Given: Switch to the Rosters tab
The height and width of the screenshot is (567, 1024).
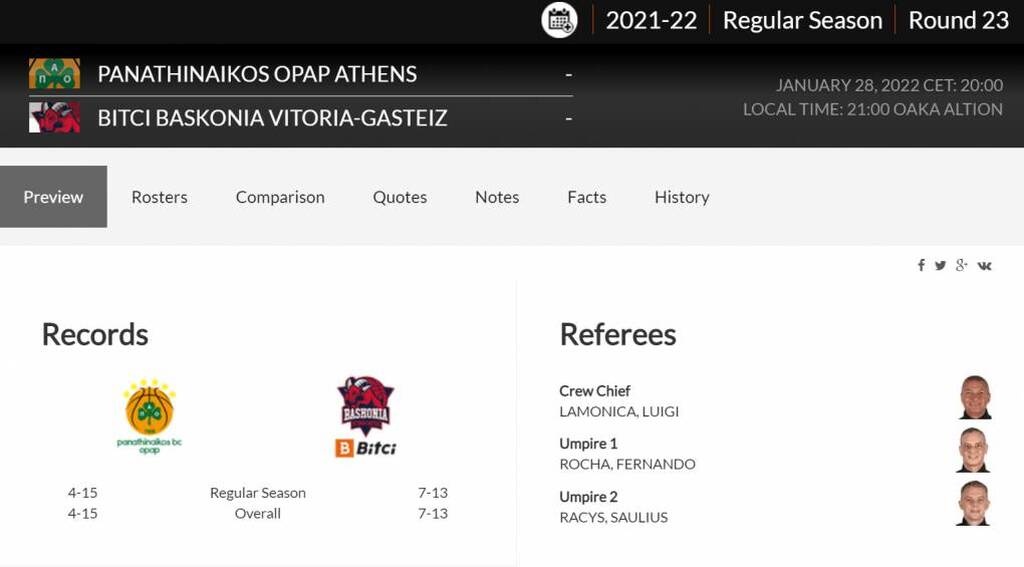Looking at the screenshot, I should pos(159,197).
